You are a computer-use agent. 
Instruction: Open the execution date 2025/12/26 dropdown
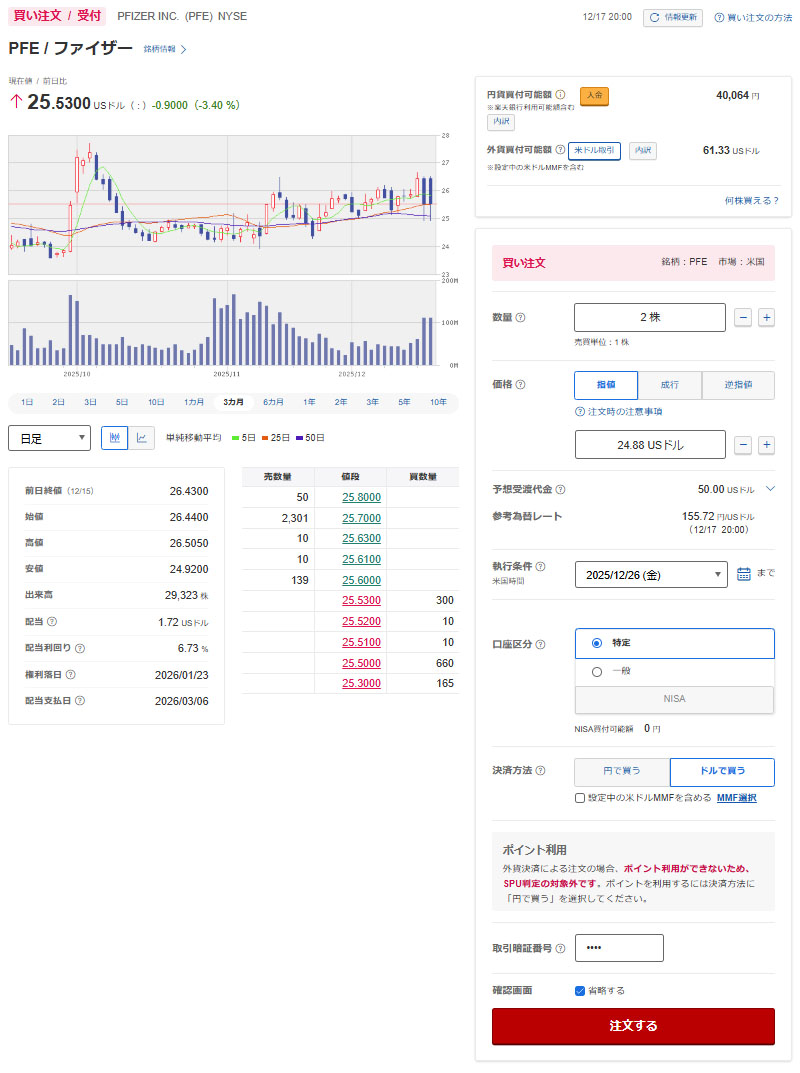click(650, 575)
